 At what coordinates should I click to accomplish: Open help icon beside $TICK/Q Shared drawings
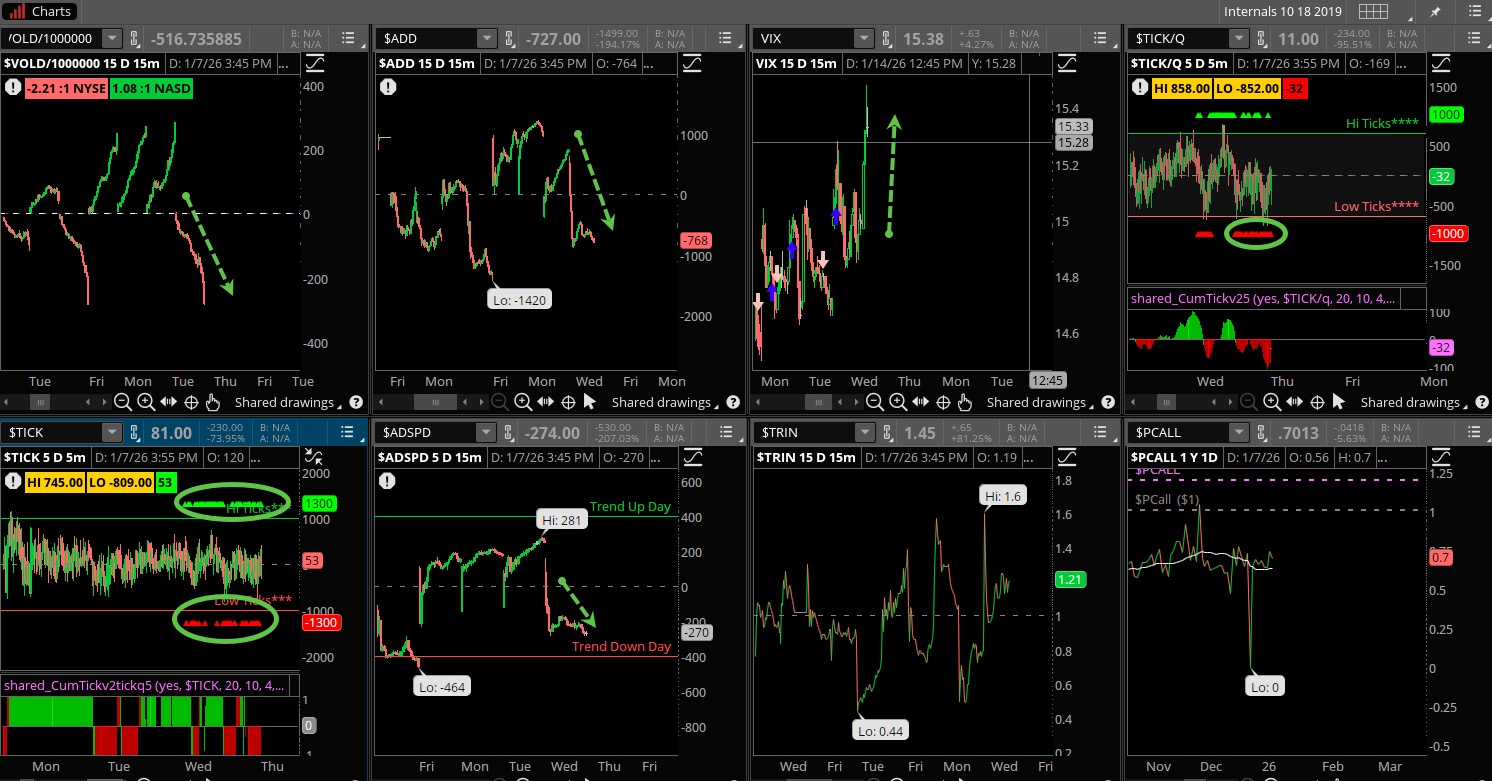point(1478,402)
